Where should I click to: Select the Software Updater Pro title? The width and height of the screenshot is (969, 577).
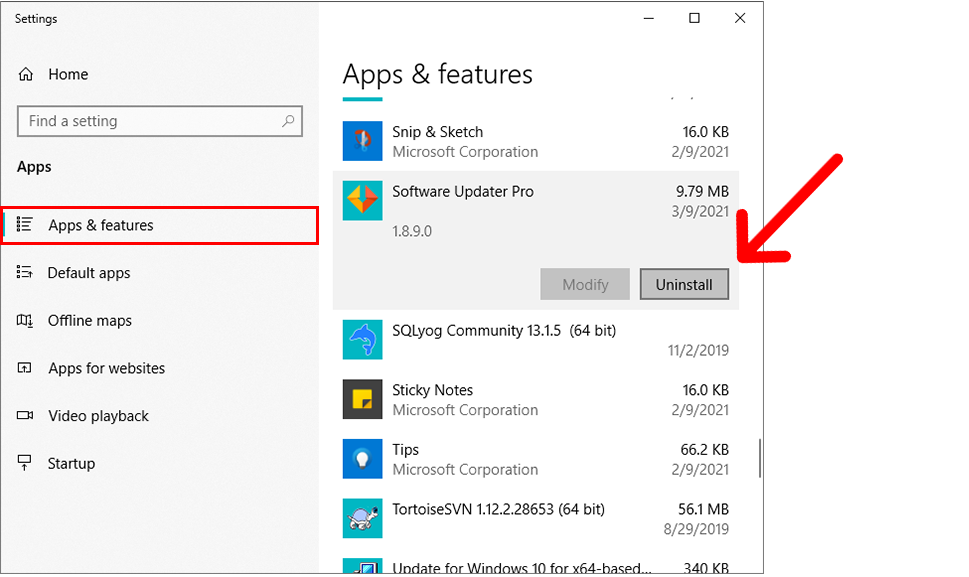pos(462,192)
